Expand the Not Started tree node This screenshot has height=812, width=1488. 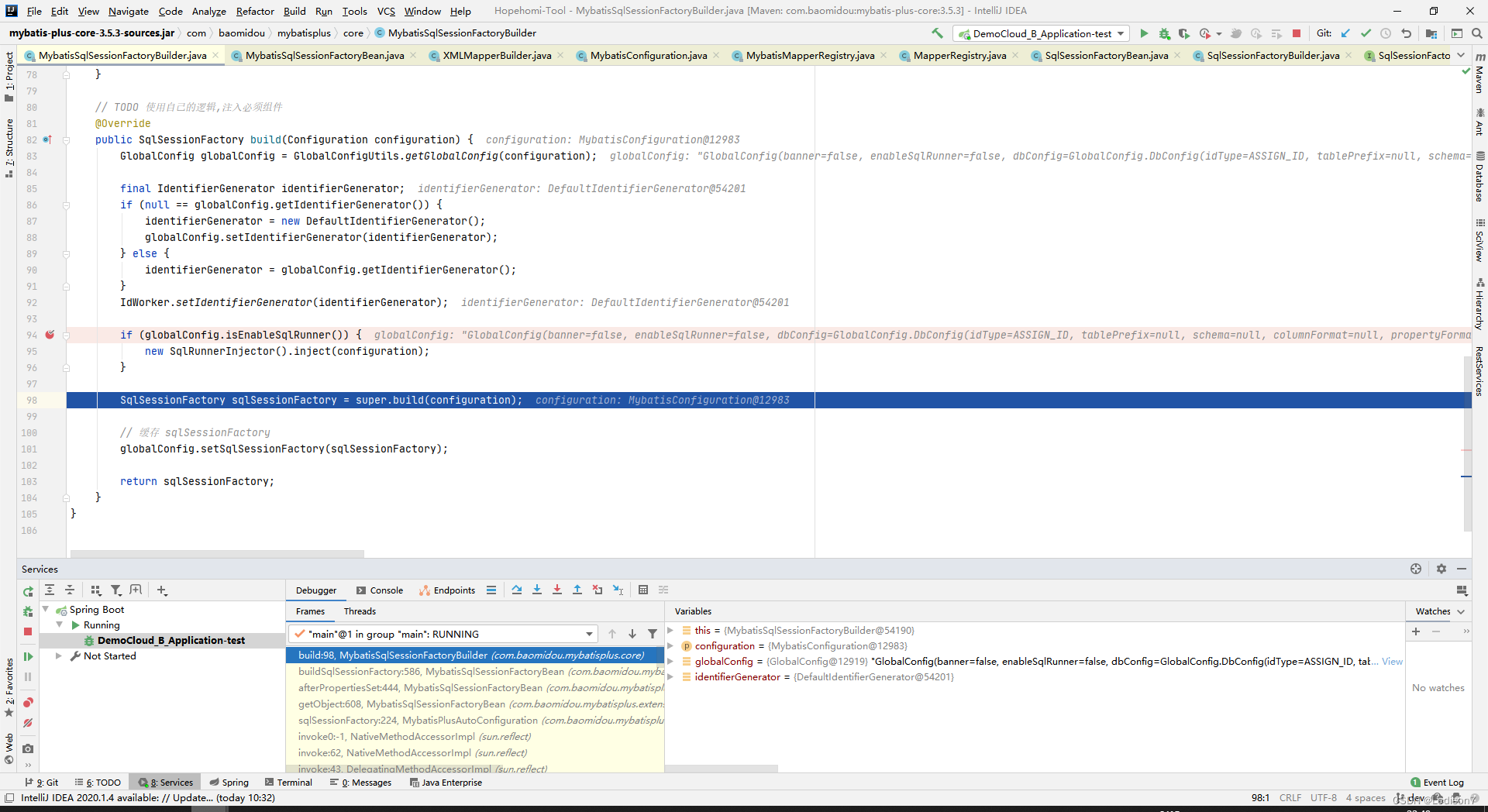(59, 656)
